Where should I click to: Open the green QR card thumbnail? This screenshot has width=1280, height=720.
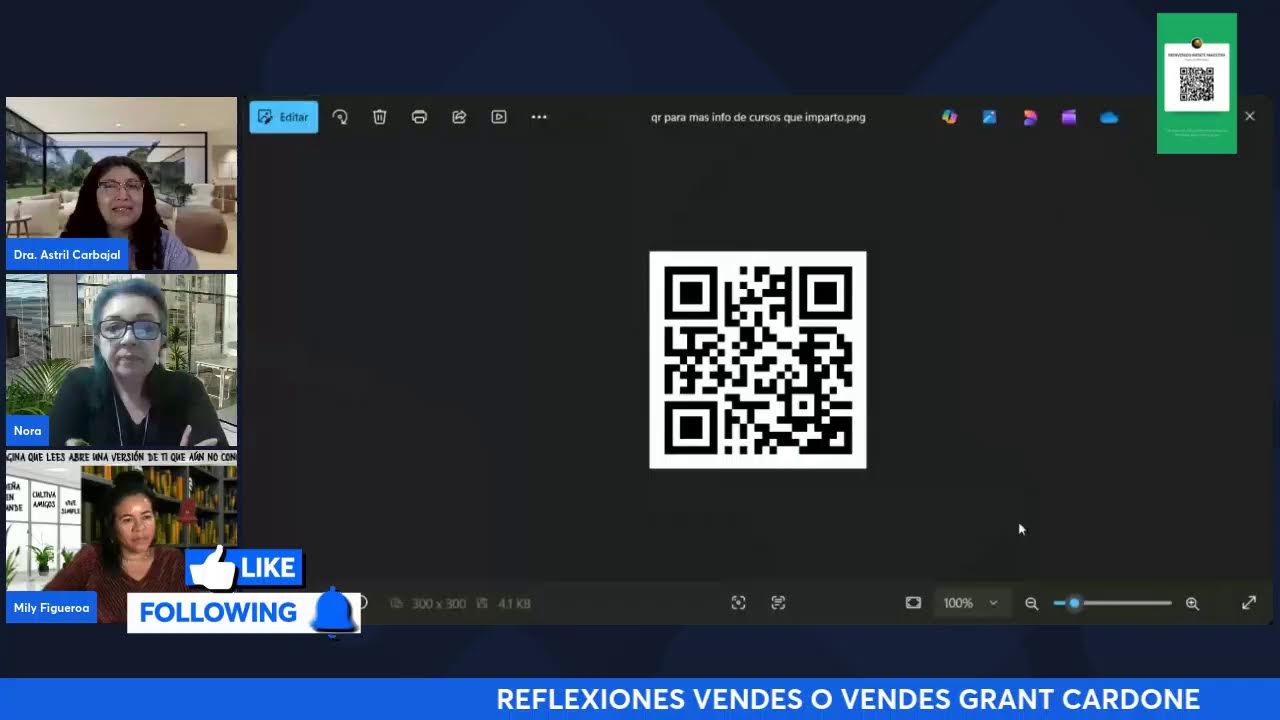pos(1196,83)
